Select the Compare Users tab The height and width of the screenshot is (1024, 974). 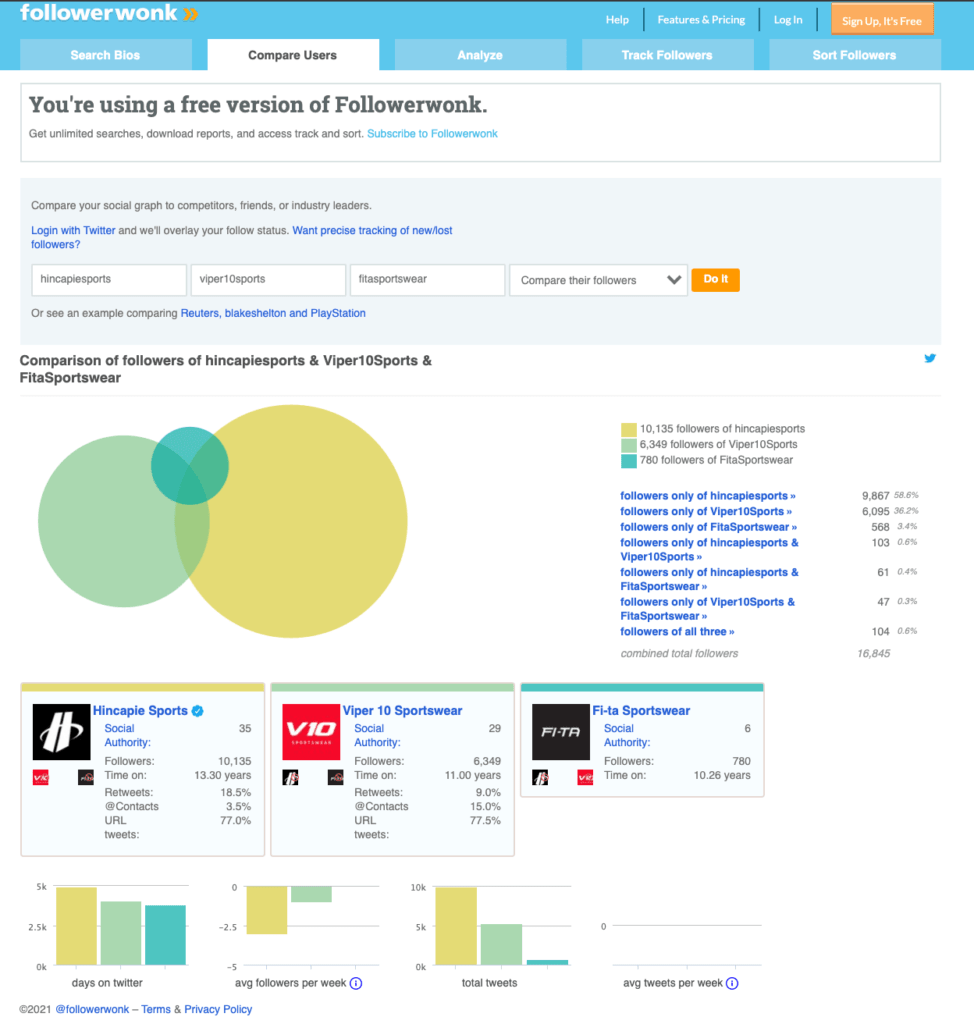point(293,55)
